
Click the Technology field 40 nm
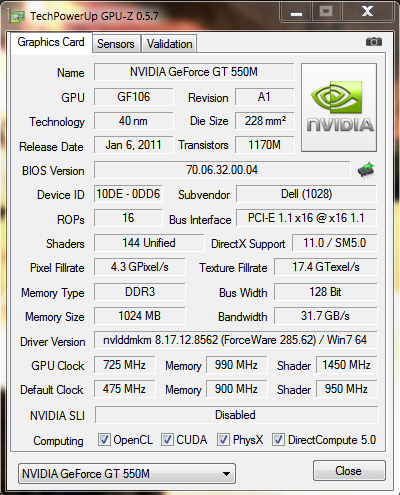(134, 121)
